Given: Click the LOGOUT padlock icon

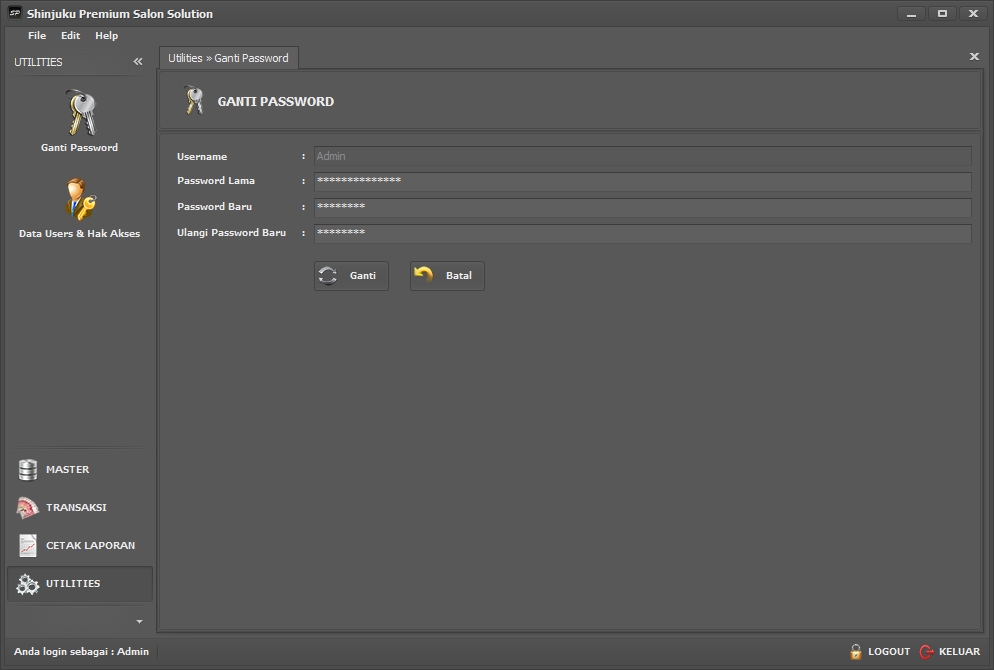Looking at the screenshot, I should point(856,652).
